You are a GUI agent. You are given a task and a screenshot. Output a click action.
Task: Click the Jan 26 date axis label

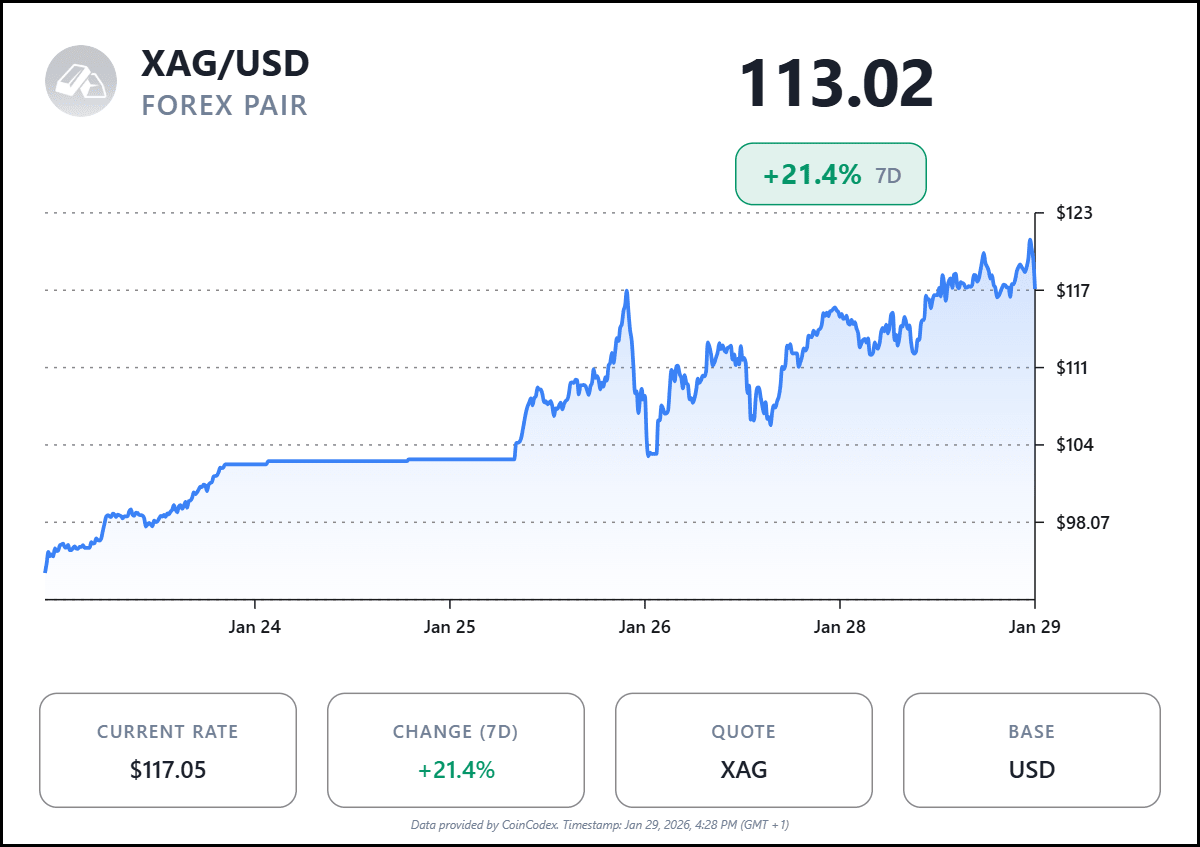645,627
